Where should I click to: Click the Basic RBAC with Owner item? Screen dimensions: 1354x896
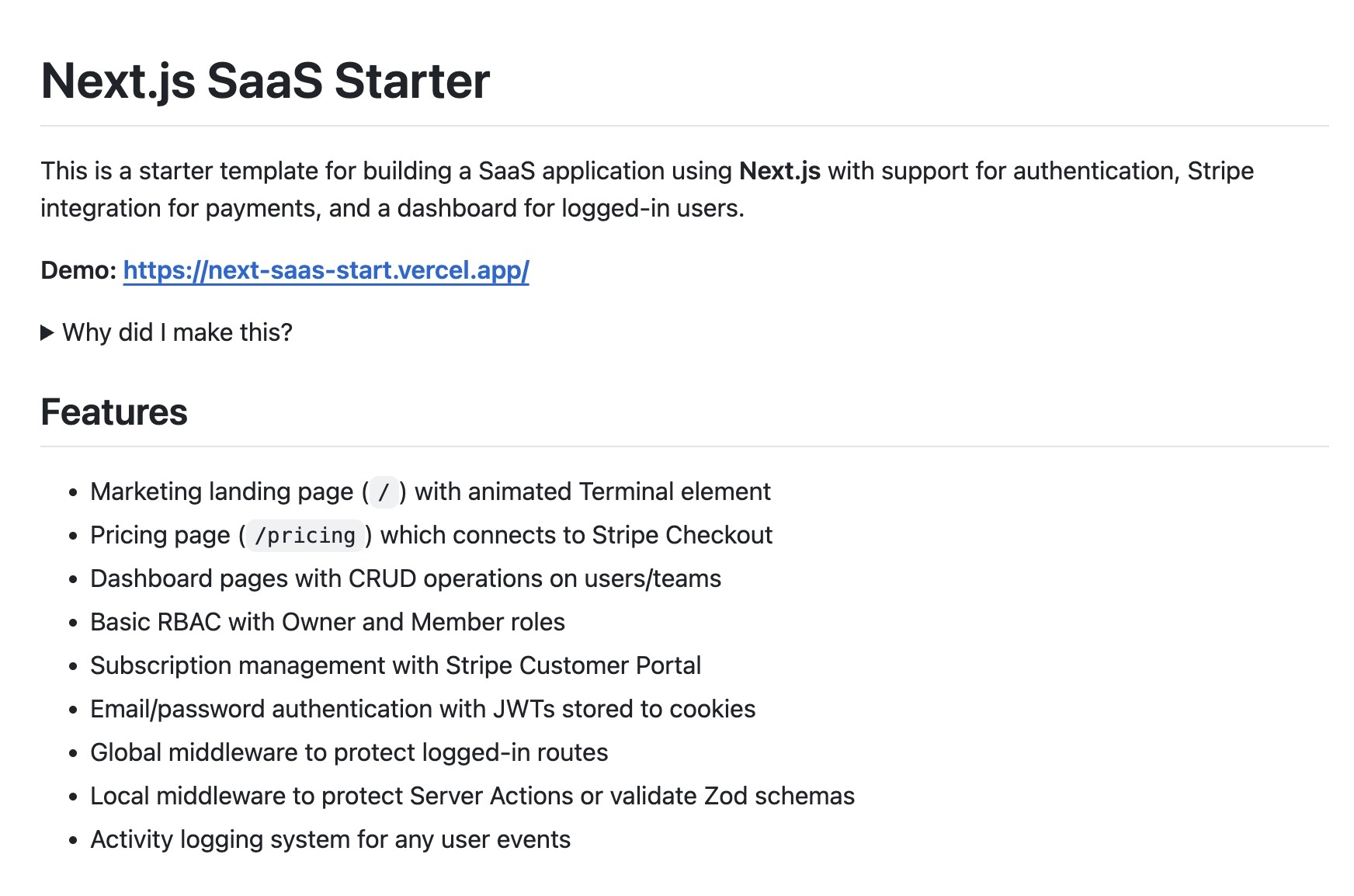tap(328, 622)
